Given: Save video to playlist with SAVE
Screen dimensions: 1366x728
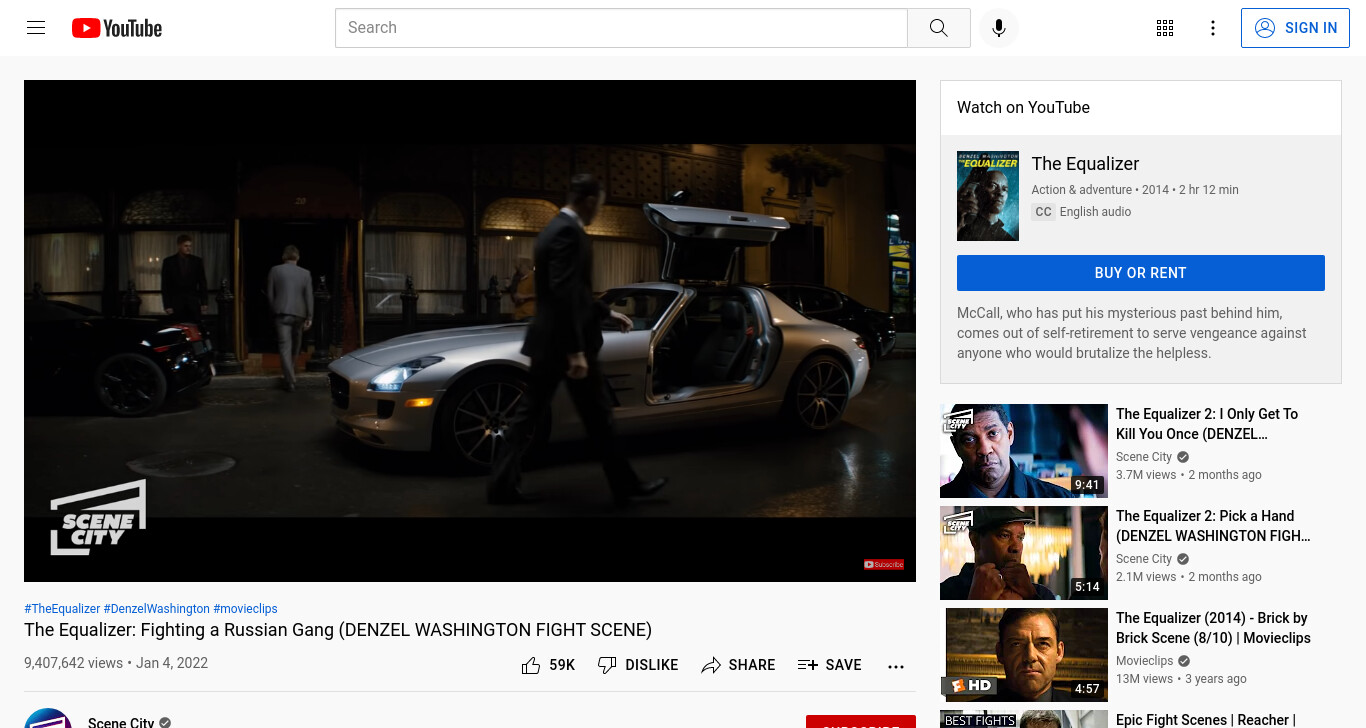Looking at the screenshot, I should (x=829, y=665).
